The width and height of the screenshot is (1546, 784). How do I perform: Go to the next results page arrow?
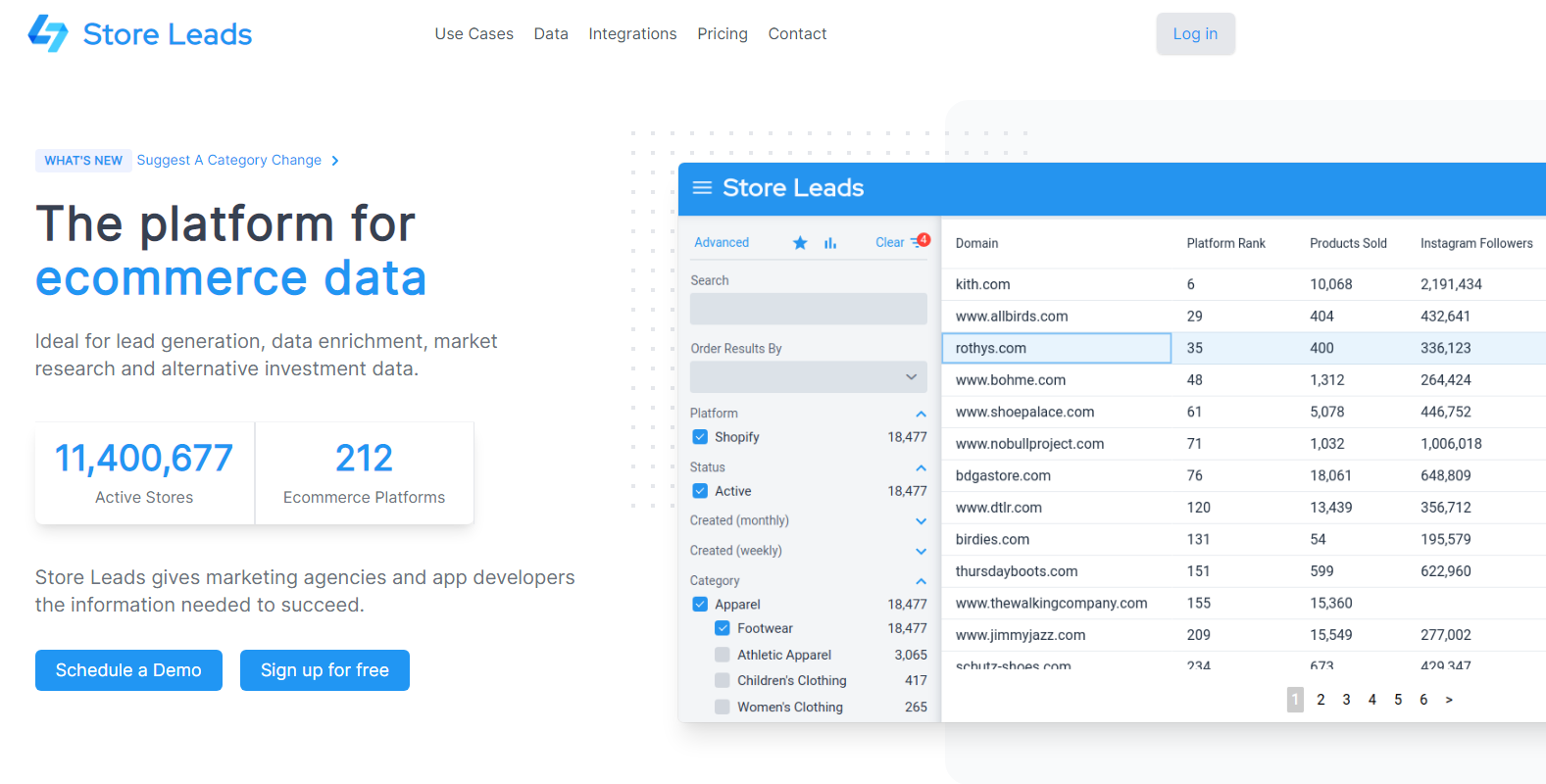(x=1449, y=700)
